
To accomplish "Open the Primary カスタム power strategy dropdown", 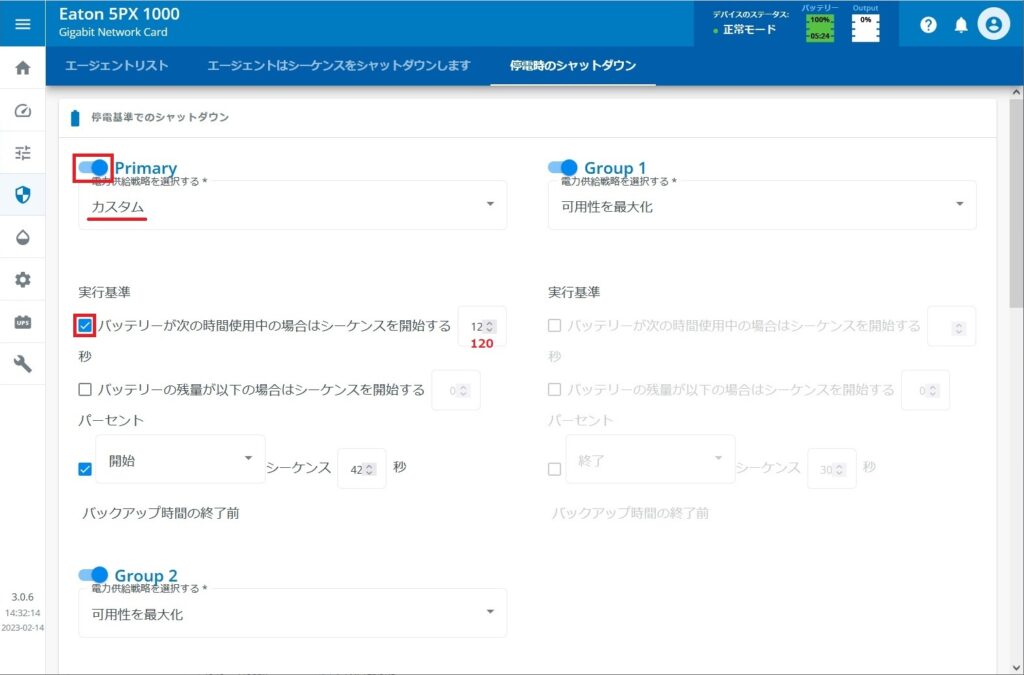I will point(292,204).
